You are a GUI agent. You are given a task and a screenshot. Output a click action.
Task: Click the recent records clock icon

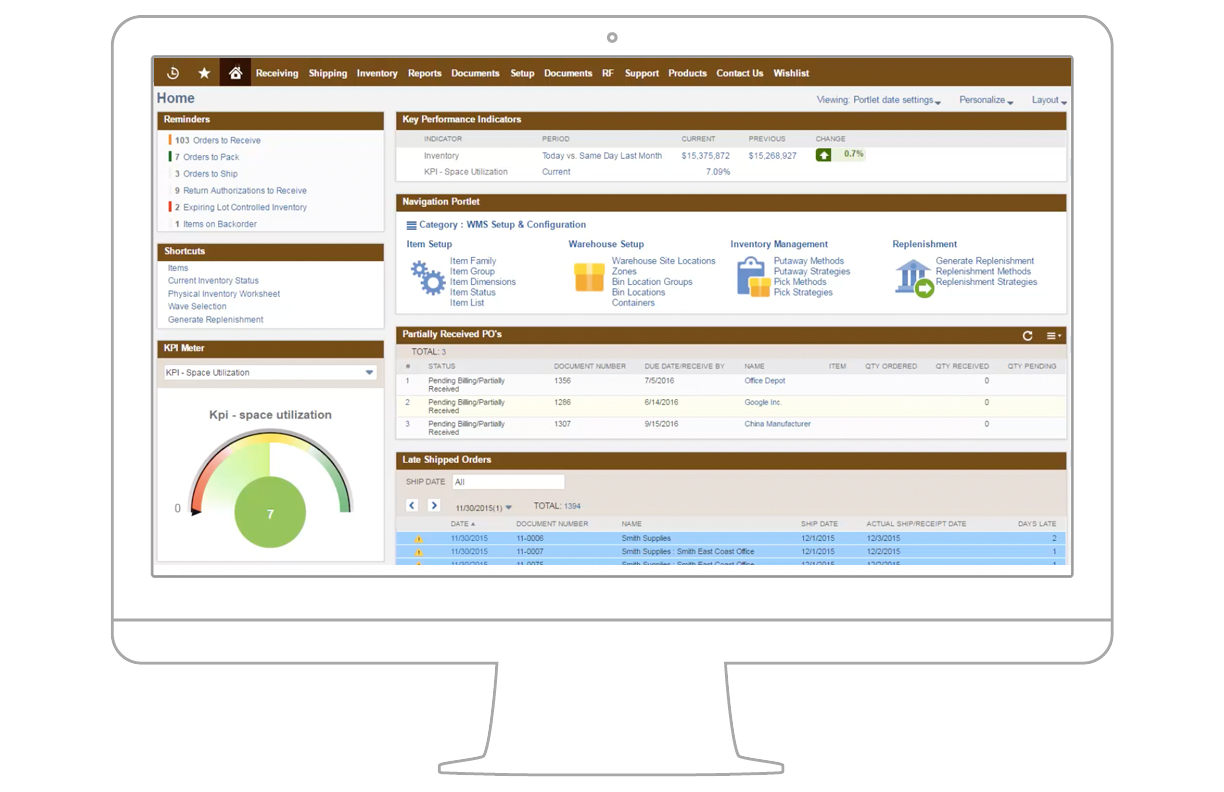tap(173, 73)
